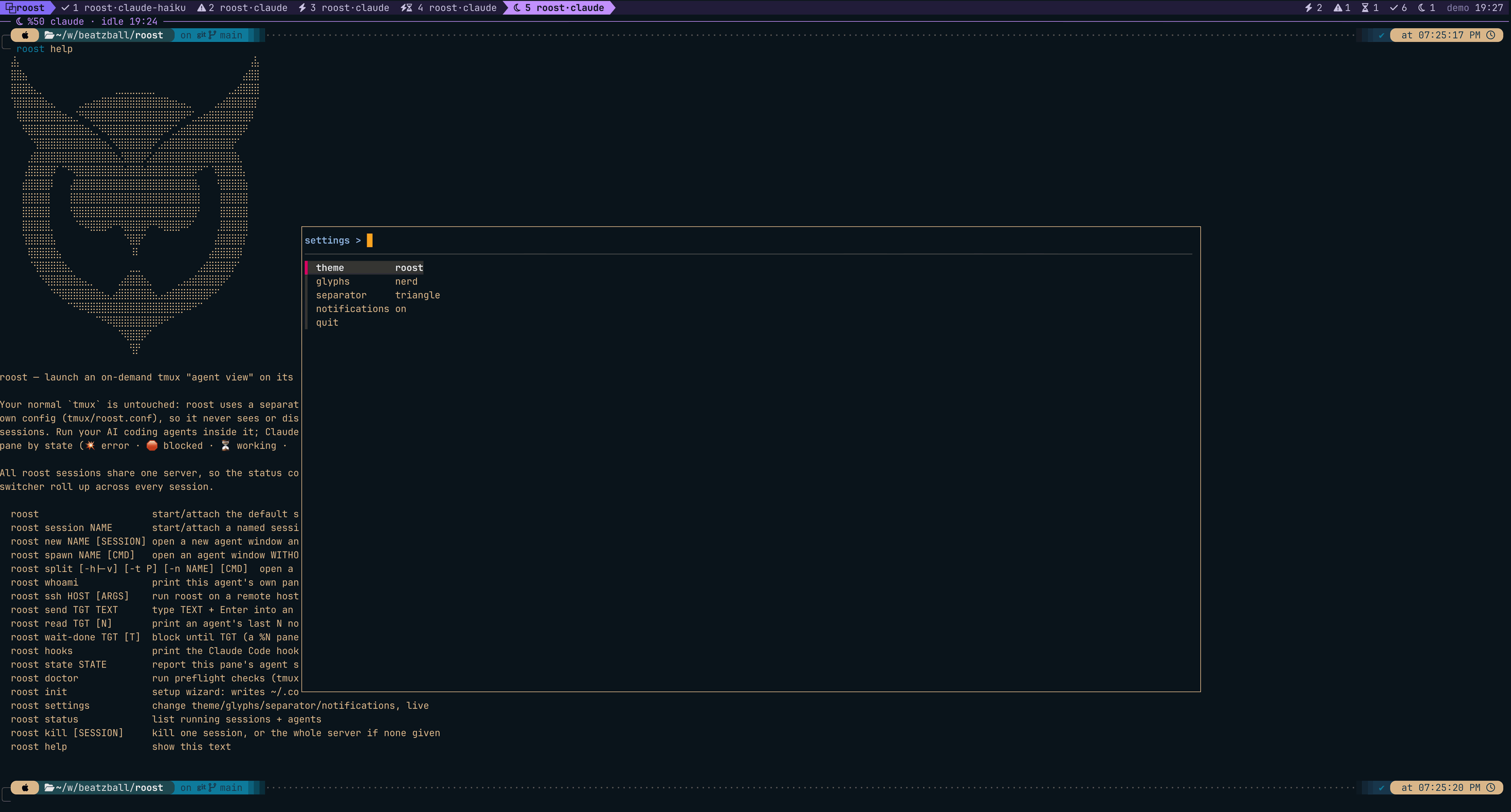Click the "demo" session name in status bar
This screenshot has height=812, width=1511.
point(1458,8)
